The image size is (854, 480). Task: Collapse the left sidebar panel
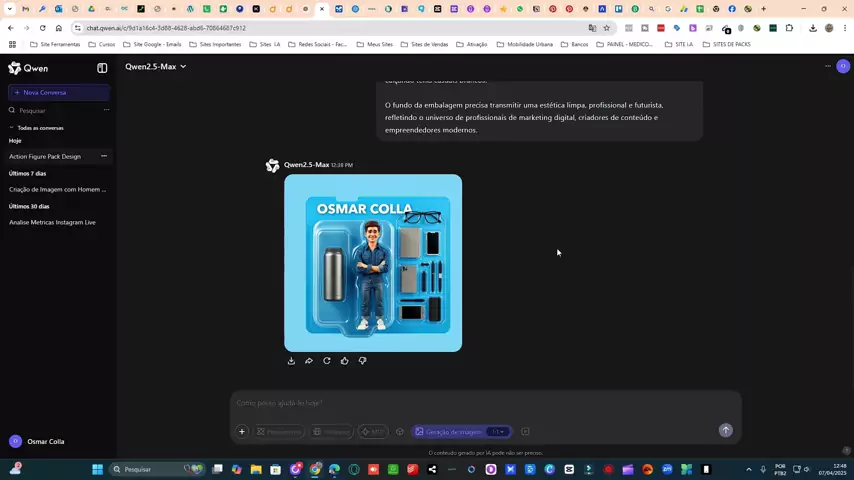click(x=102, y=68)
